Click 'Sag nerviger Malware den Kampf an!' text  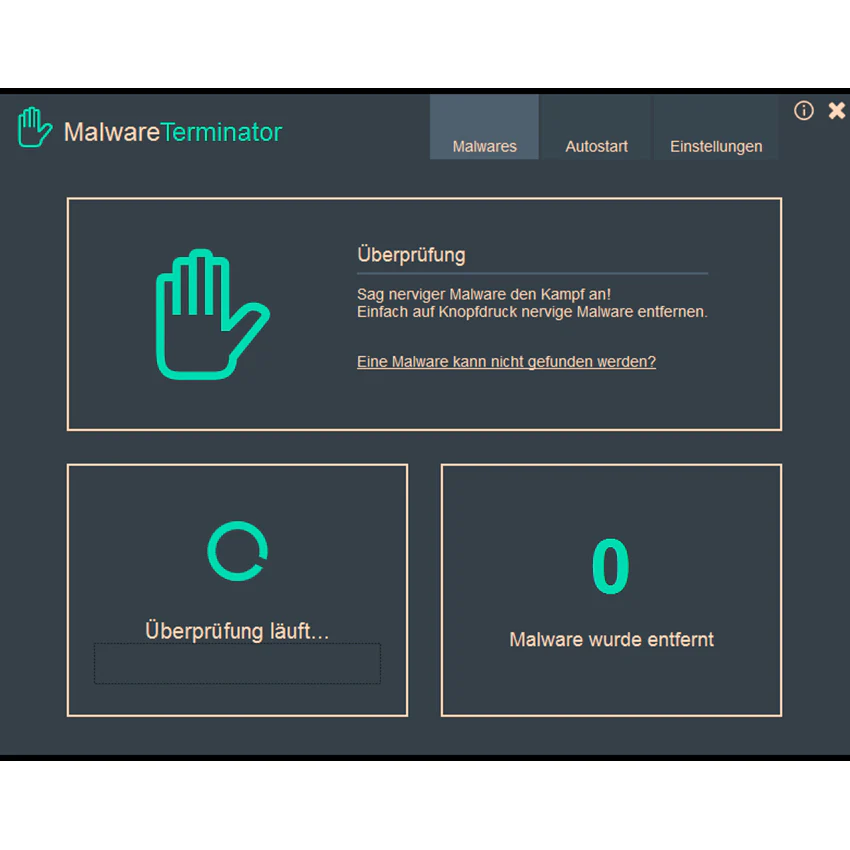(484, 294)
